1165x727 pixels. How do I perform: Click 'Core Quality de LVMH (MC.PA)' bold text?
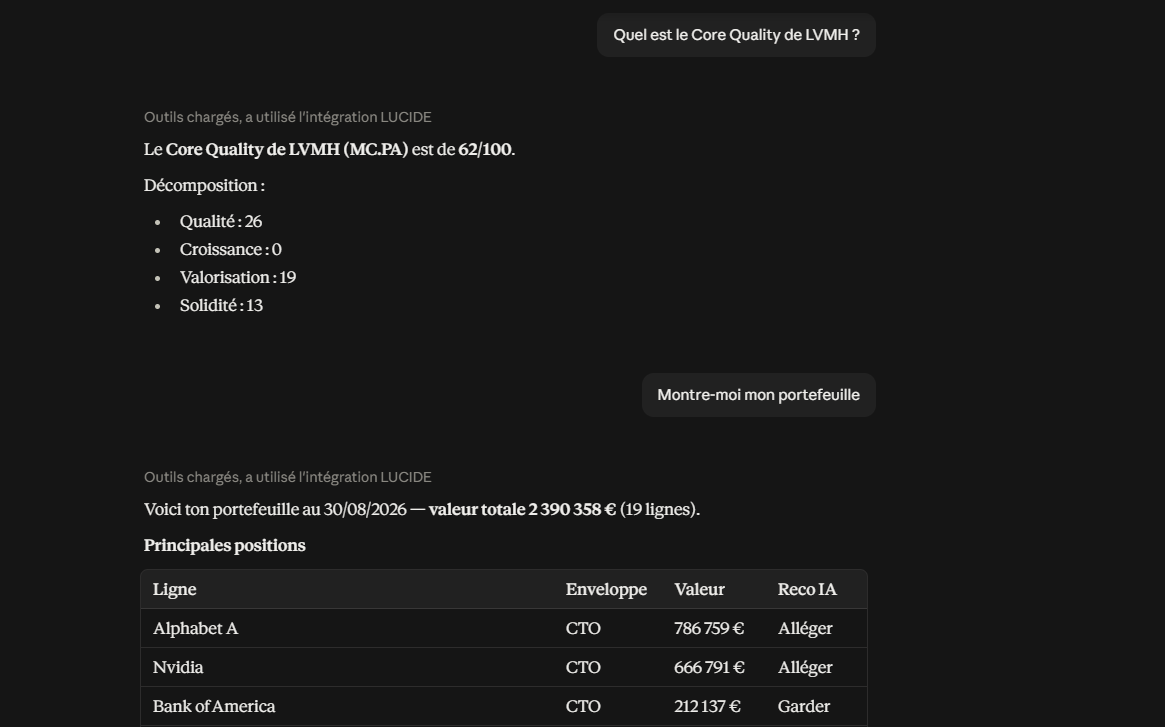click(287, 149)
